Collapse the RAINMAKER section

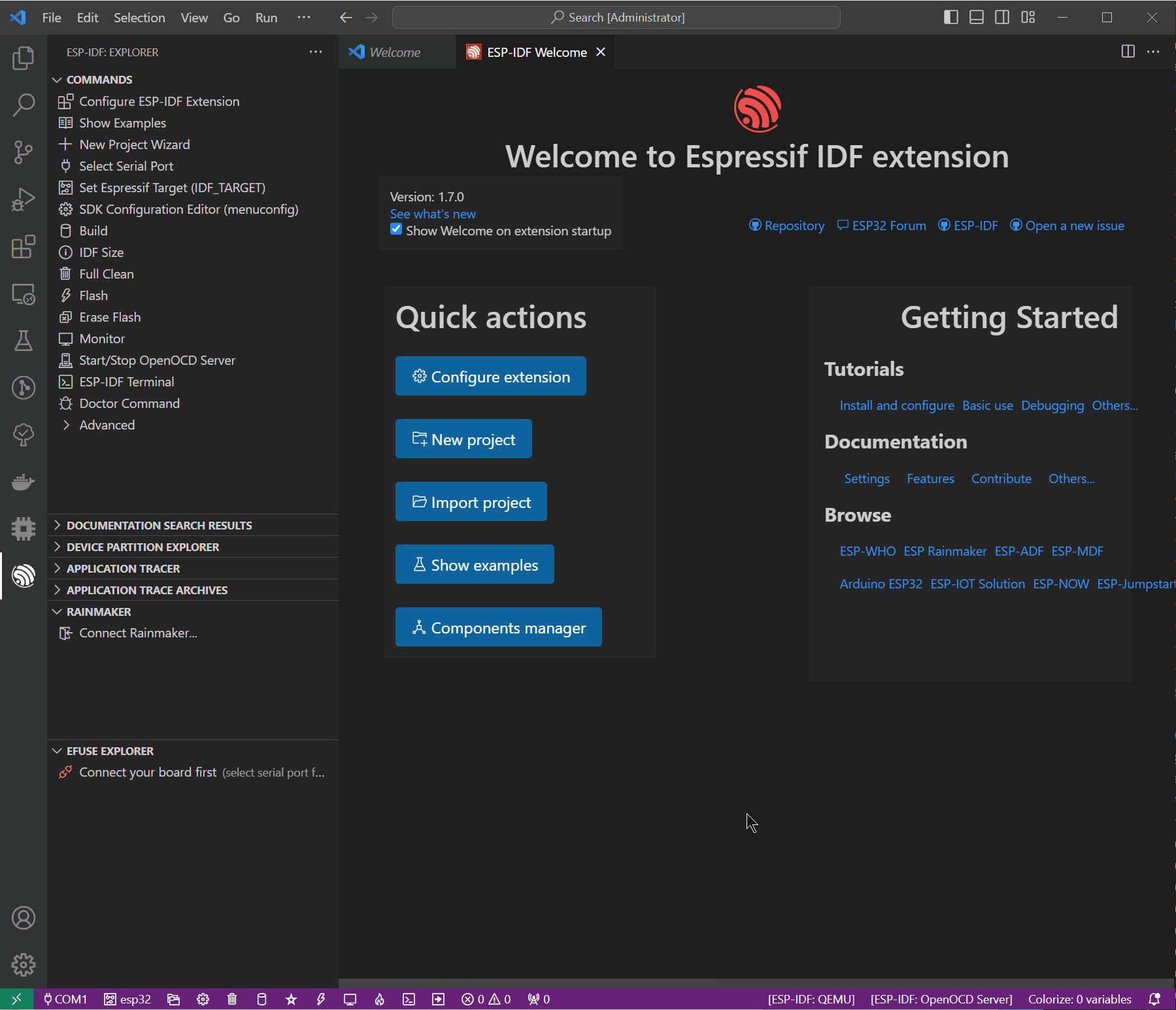(193, 612)
